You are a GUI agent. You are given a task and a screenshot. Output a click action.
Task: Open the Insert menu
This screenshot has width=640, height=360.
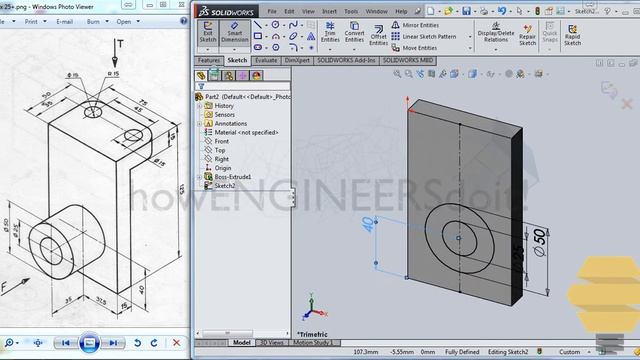(329, 11)
